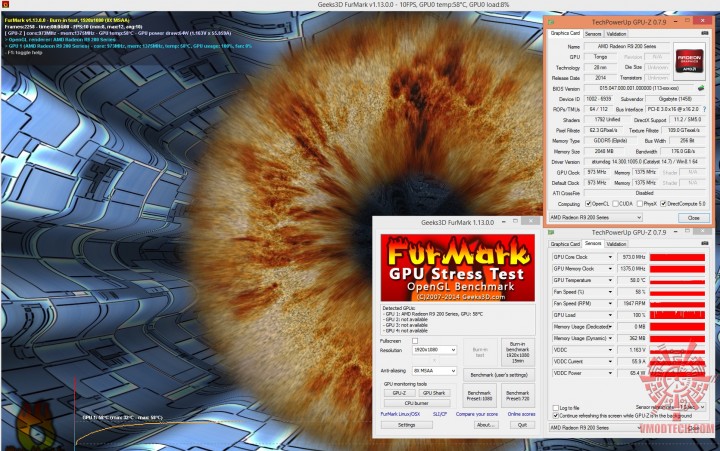The height and width of the screenshot is (451, 720).
Task: Click the GPU Load red history graph
Action: (x=677, y=315)
